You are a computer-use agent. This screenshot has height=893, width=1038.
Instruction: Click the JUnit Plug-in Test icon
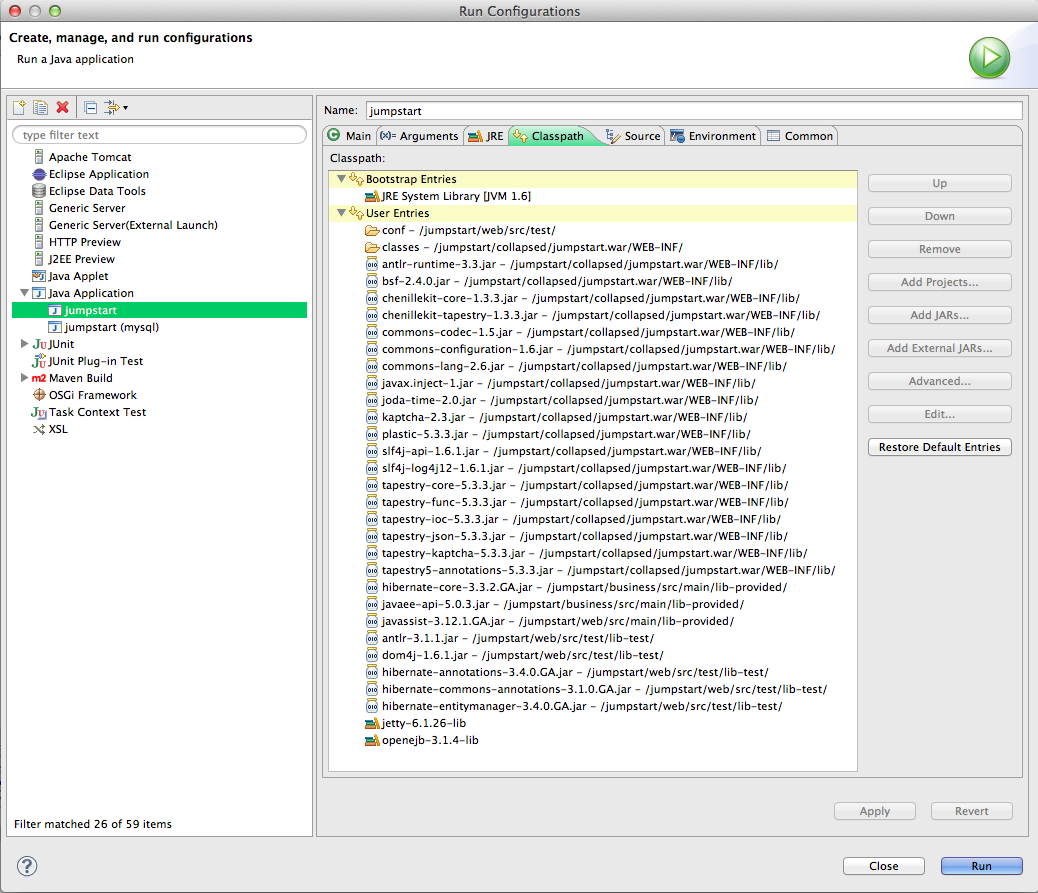click(39, 361)
